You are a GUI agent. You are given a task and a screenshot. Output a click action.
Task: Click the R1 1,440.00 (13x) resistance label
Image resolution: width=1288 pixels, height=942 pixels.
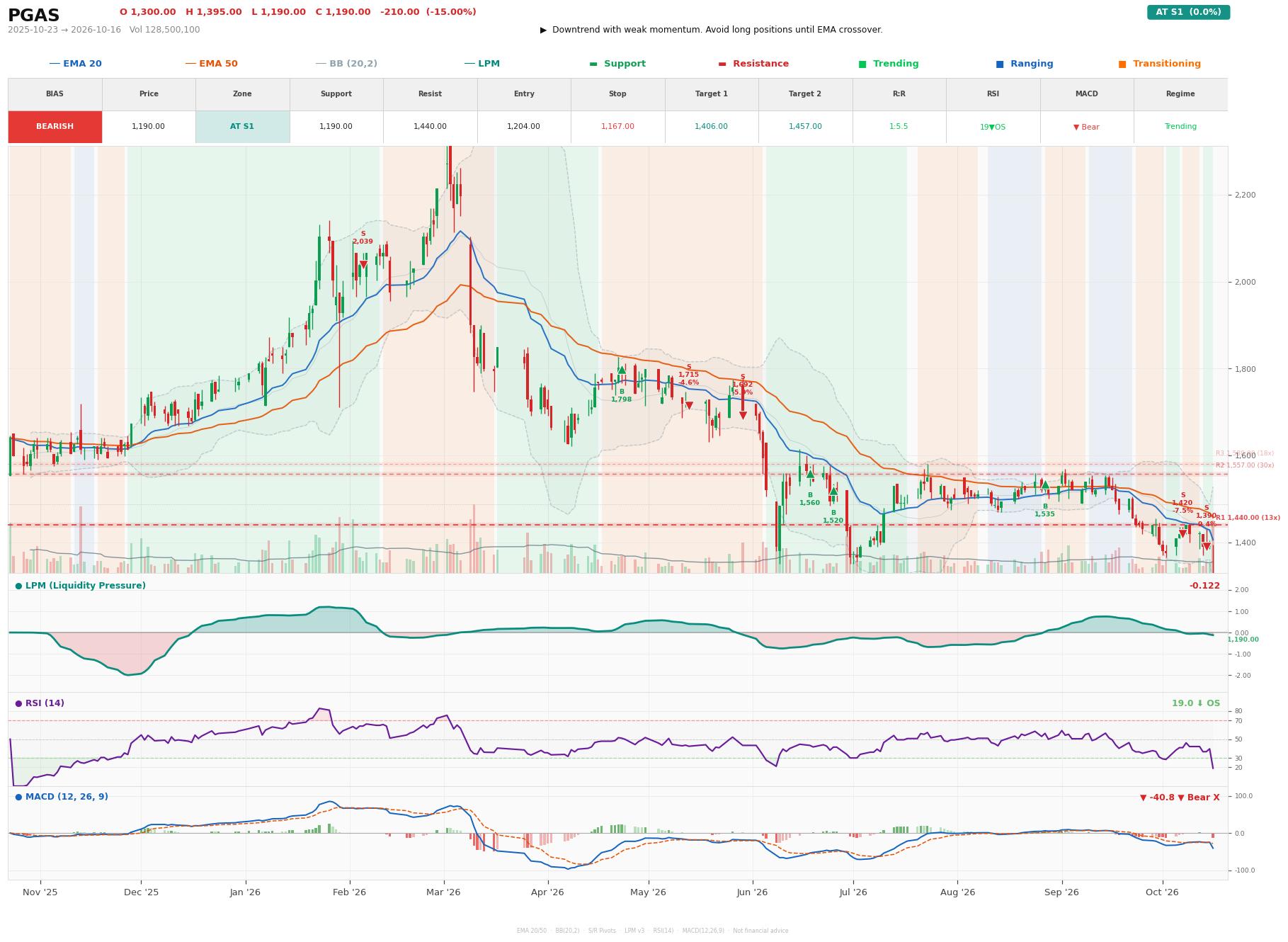[x=1248, y=518]
